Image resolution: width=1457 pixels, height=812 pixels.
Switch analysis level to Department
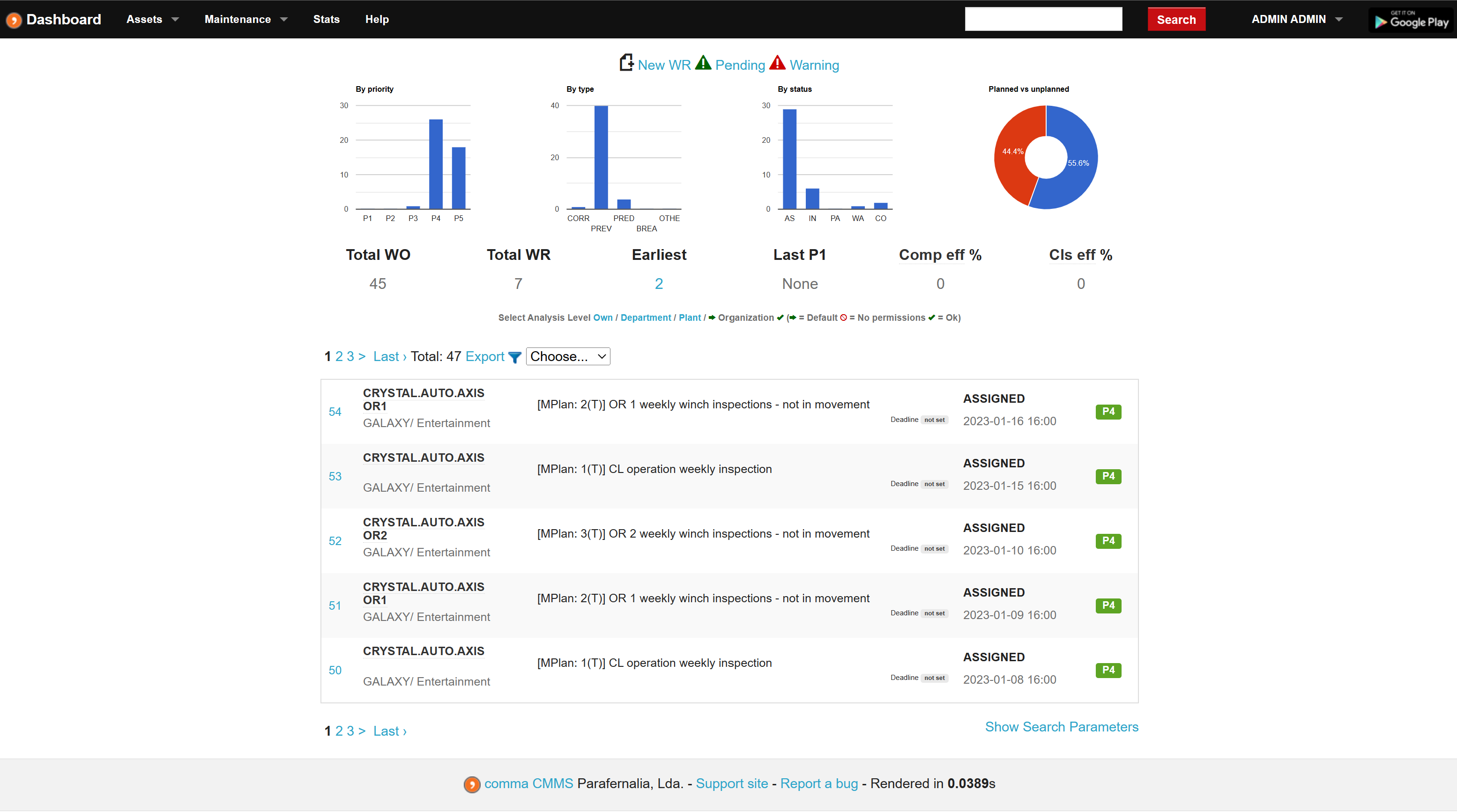646,317
